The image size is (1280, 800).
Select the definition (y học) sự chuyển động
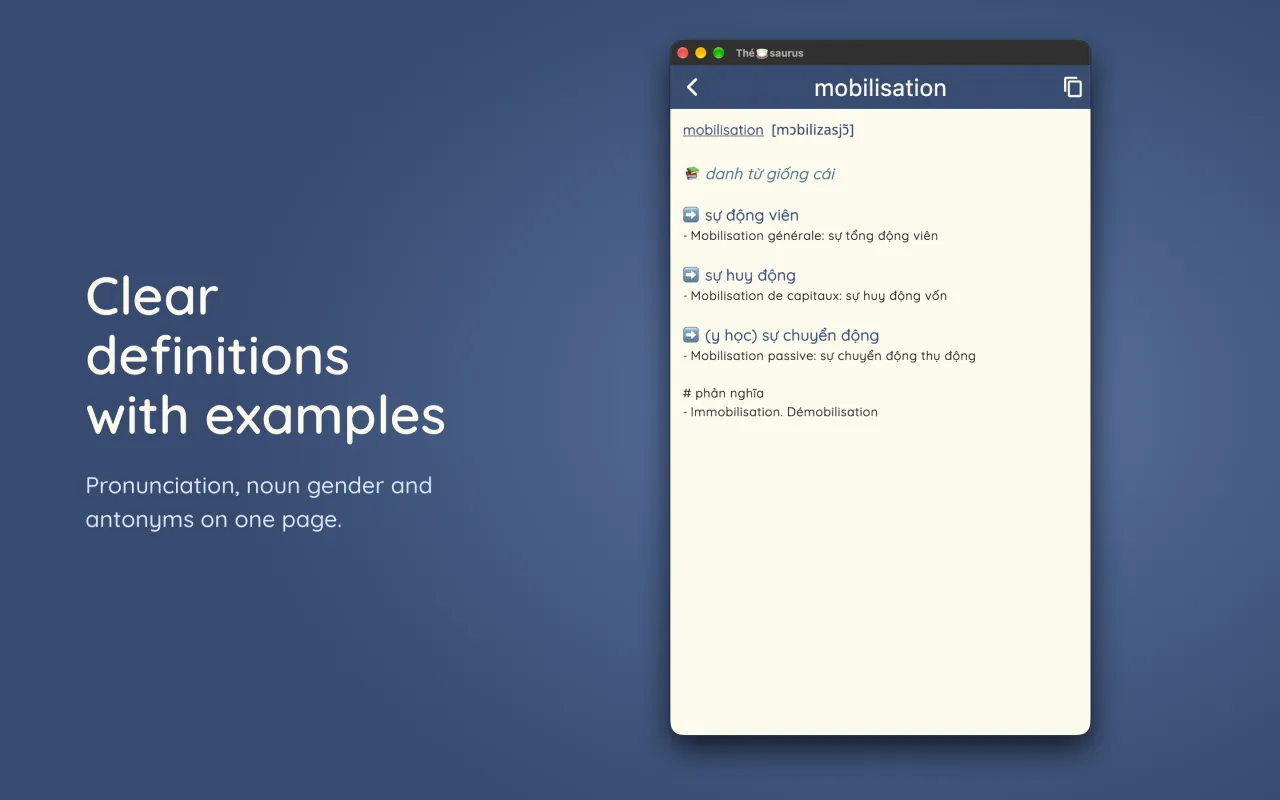(792, 336)
